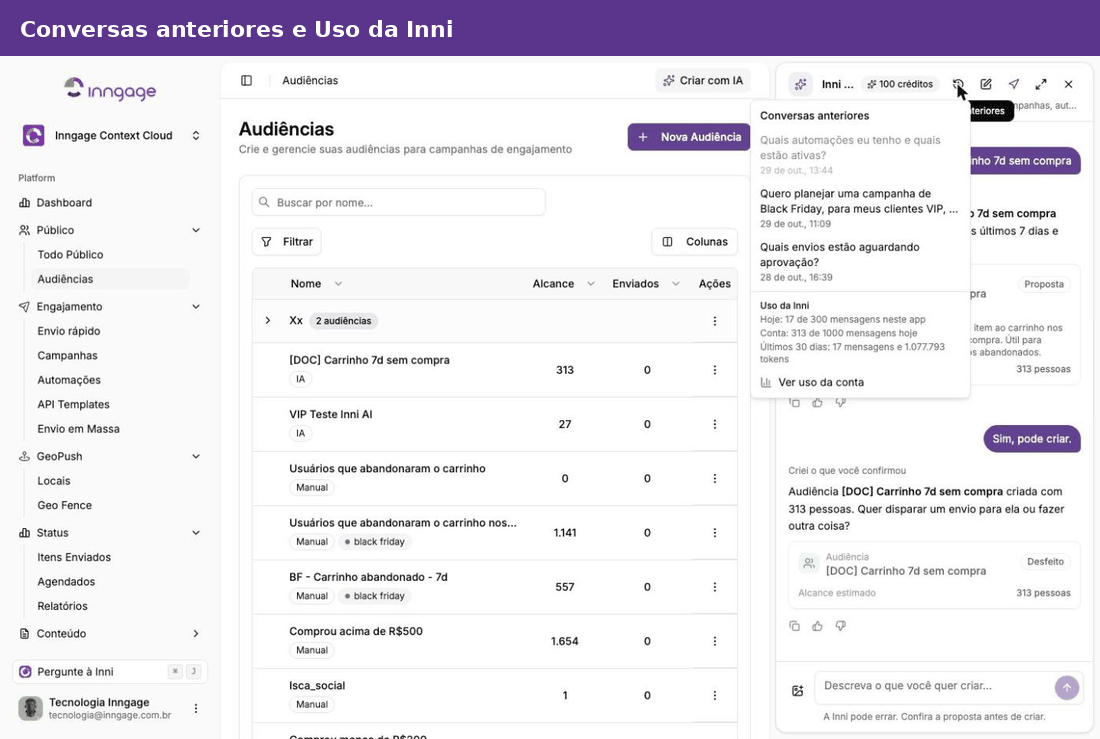Screen dimensions: 1100x739
Task: Collapse the Status sidebar section
Action: 196,533
